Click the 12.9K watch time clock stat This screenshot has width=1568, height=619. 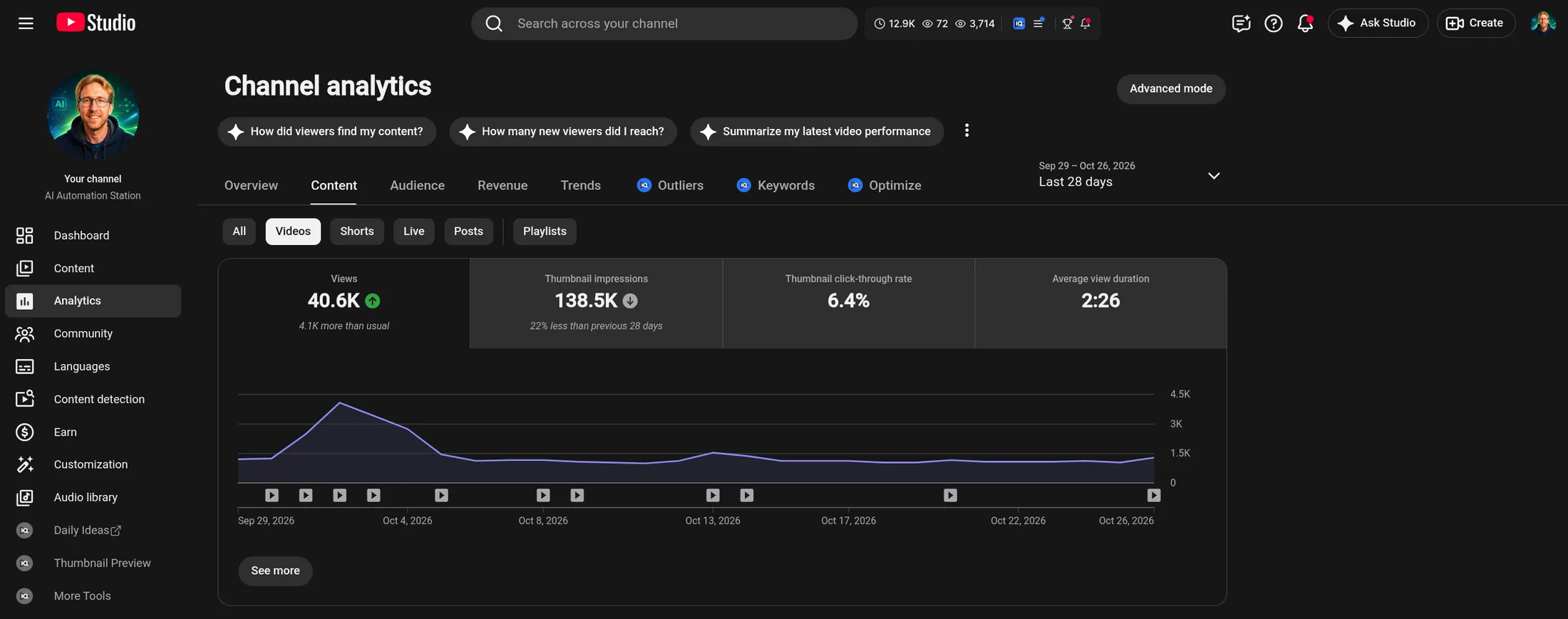coord(894,24)
